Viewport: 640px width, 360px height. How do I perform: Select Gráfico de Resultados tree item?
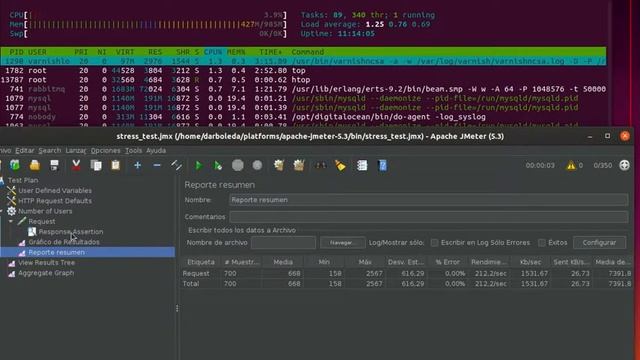64,242
